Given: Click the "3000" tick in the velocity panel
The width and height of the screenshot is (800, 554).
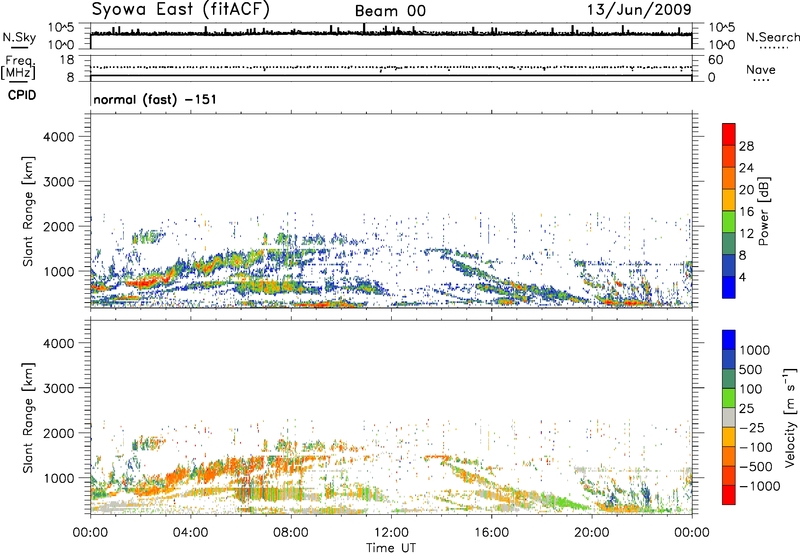Looking at the screenshot, I should (59, 388).
